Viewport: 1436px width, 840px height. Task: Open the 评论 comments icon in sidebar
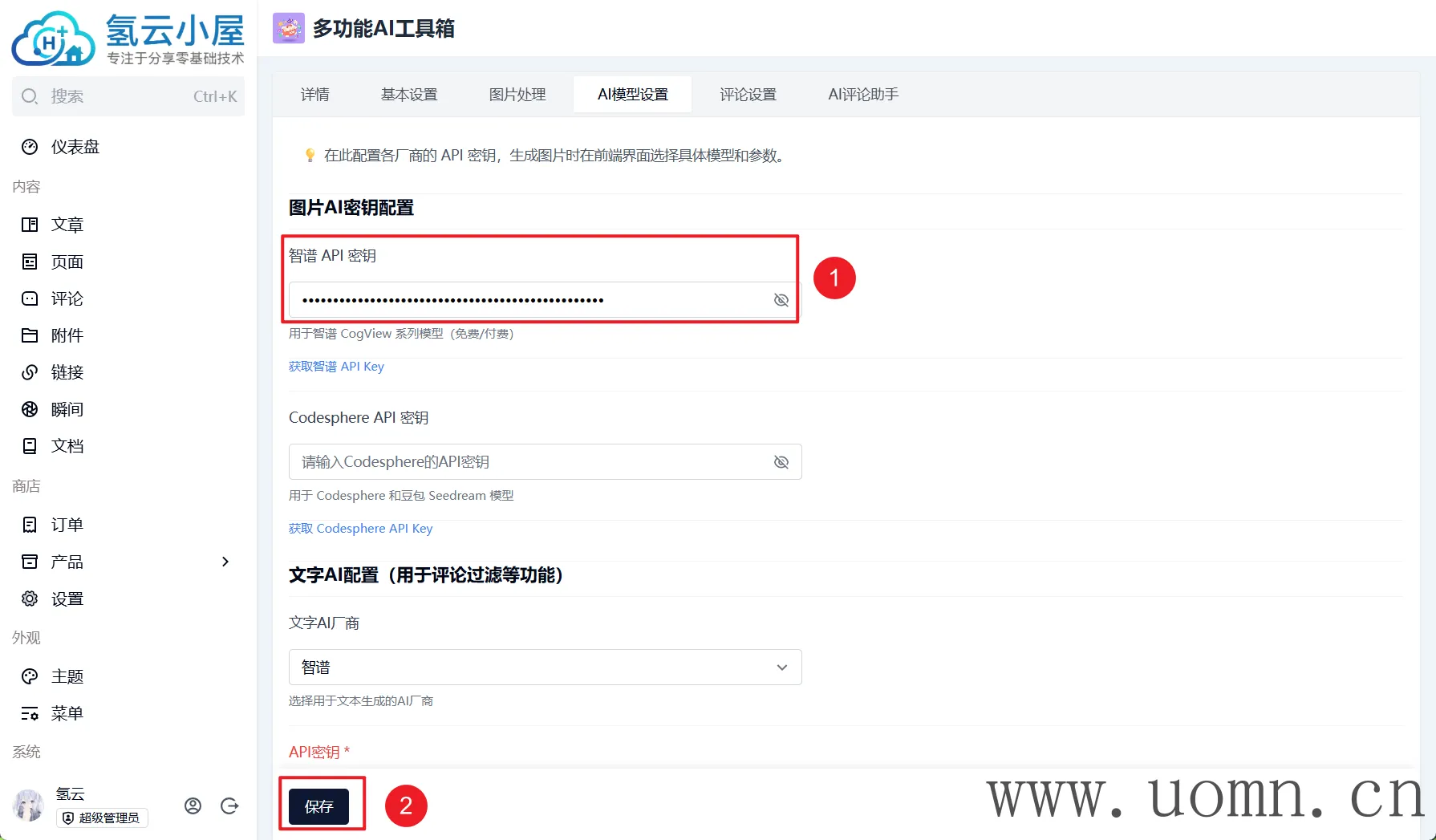[x=30, y=298]
